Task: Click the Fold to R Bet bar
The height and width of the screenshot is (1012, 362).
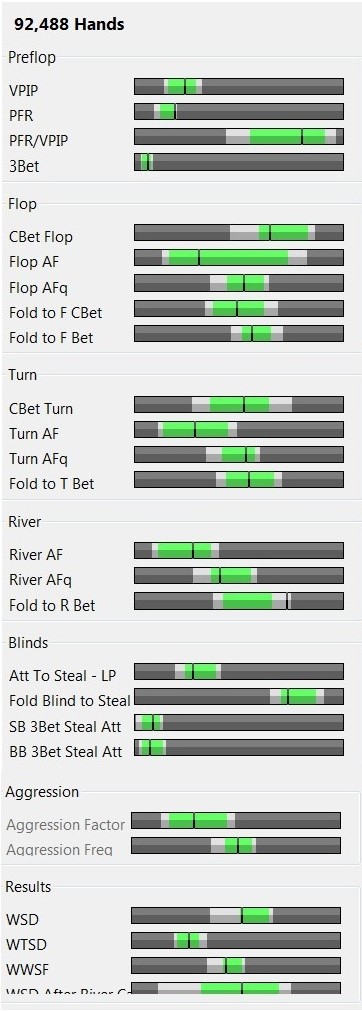Action: 239,601
